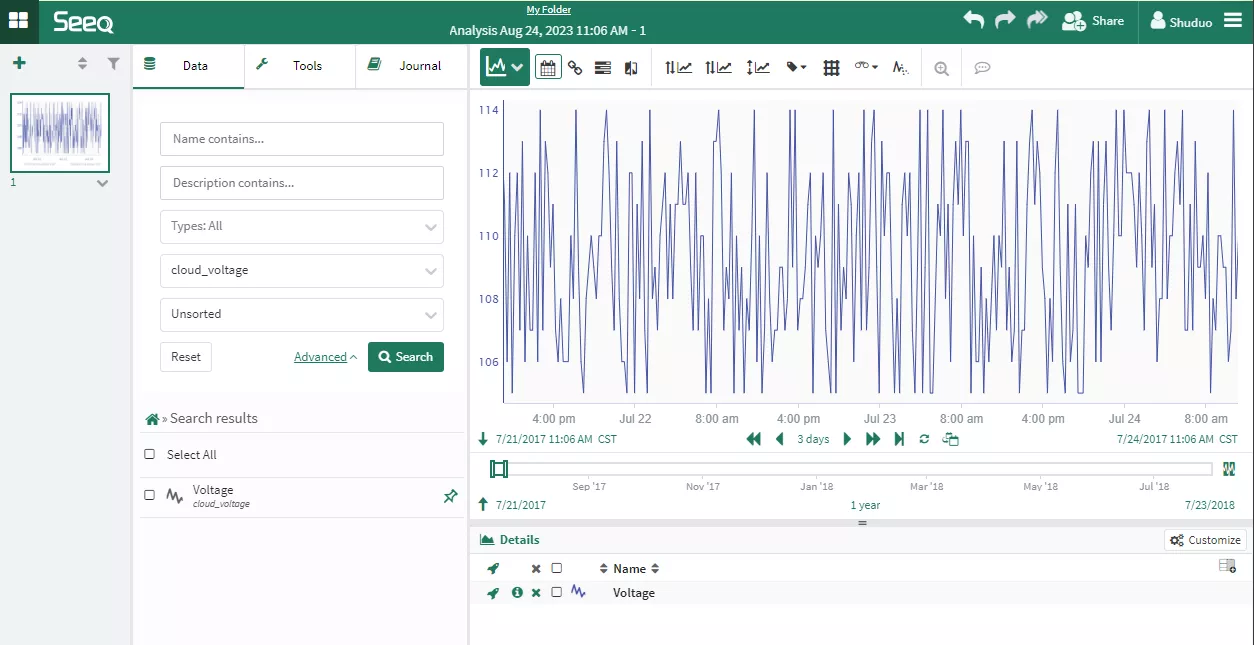Open the My Folder link
This screenshot has height=645, width=1254.
click(x=548, y=9)
